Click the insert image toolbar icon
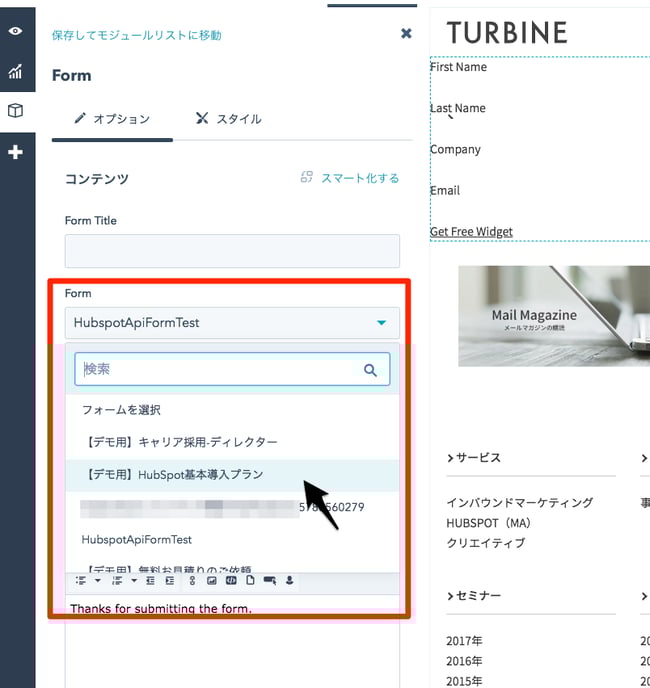This screenshot has width=650, height=688. click(212, 580)
